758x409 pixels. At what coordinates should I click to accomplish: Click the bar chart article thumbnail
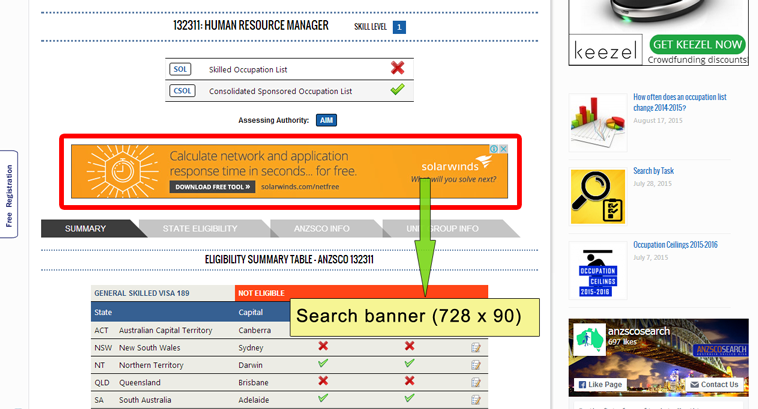point(598,123)
